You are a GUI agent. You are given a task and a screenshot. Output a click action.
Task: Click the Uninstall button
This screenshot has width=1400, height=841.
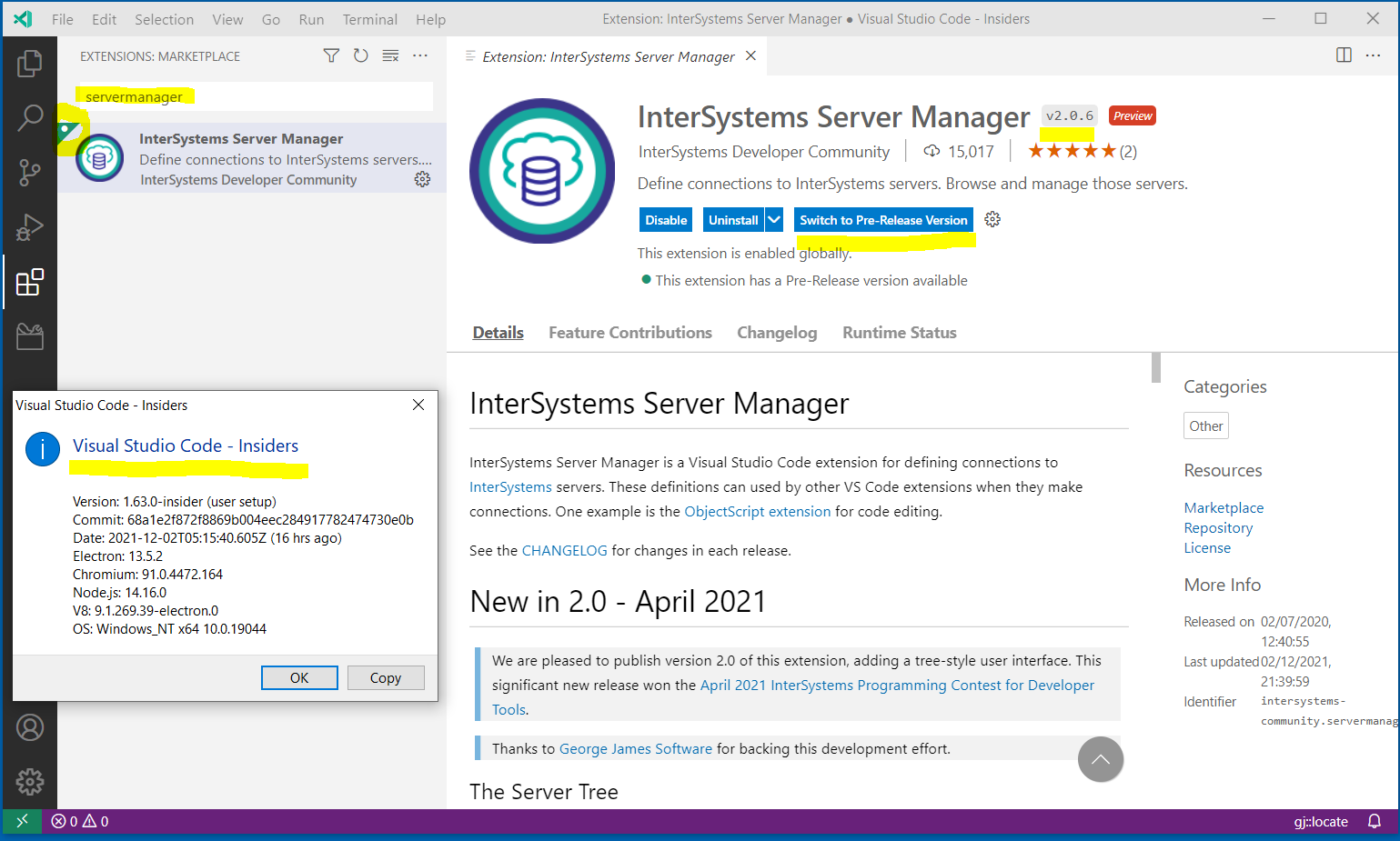click(733, 220)
